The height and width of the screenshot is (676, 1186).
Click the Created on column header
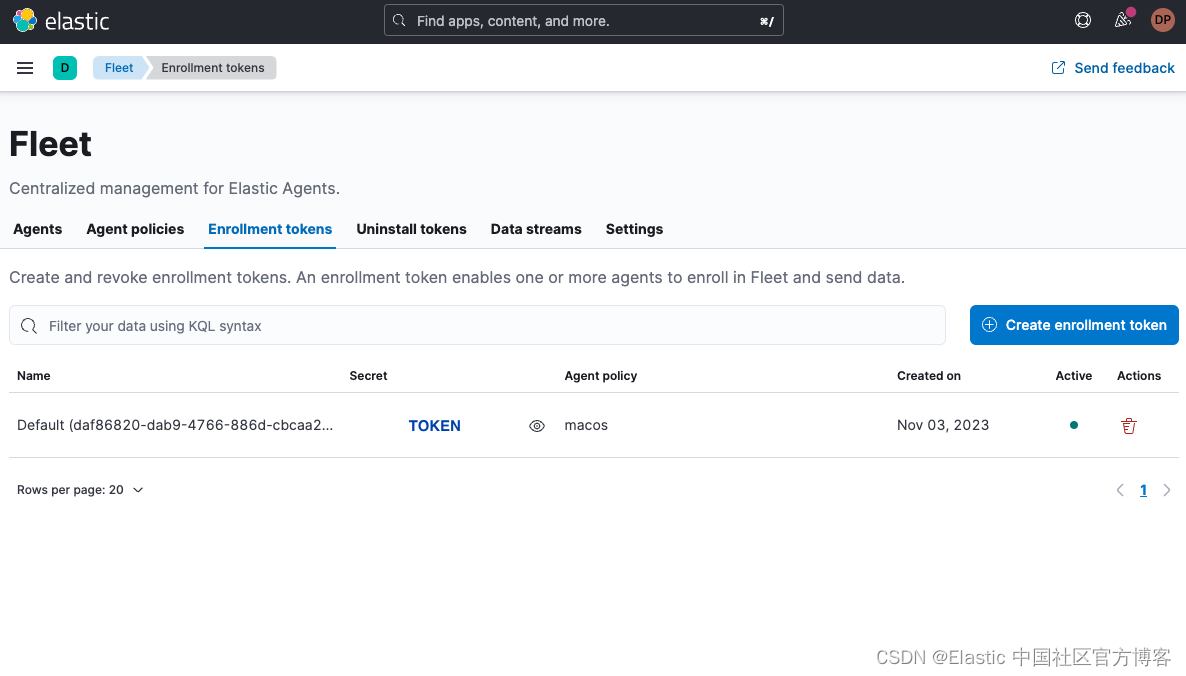[929, 376]
